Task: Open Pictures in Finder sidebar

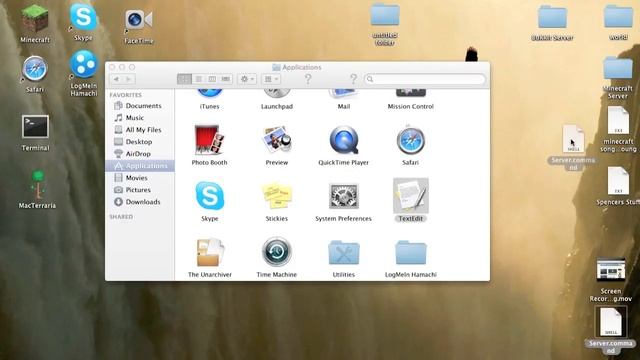Action: pos(140,190)
